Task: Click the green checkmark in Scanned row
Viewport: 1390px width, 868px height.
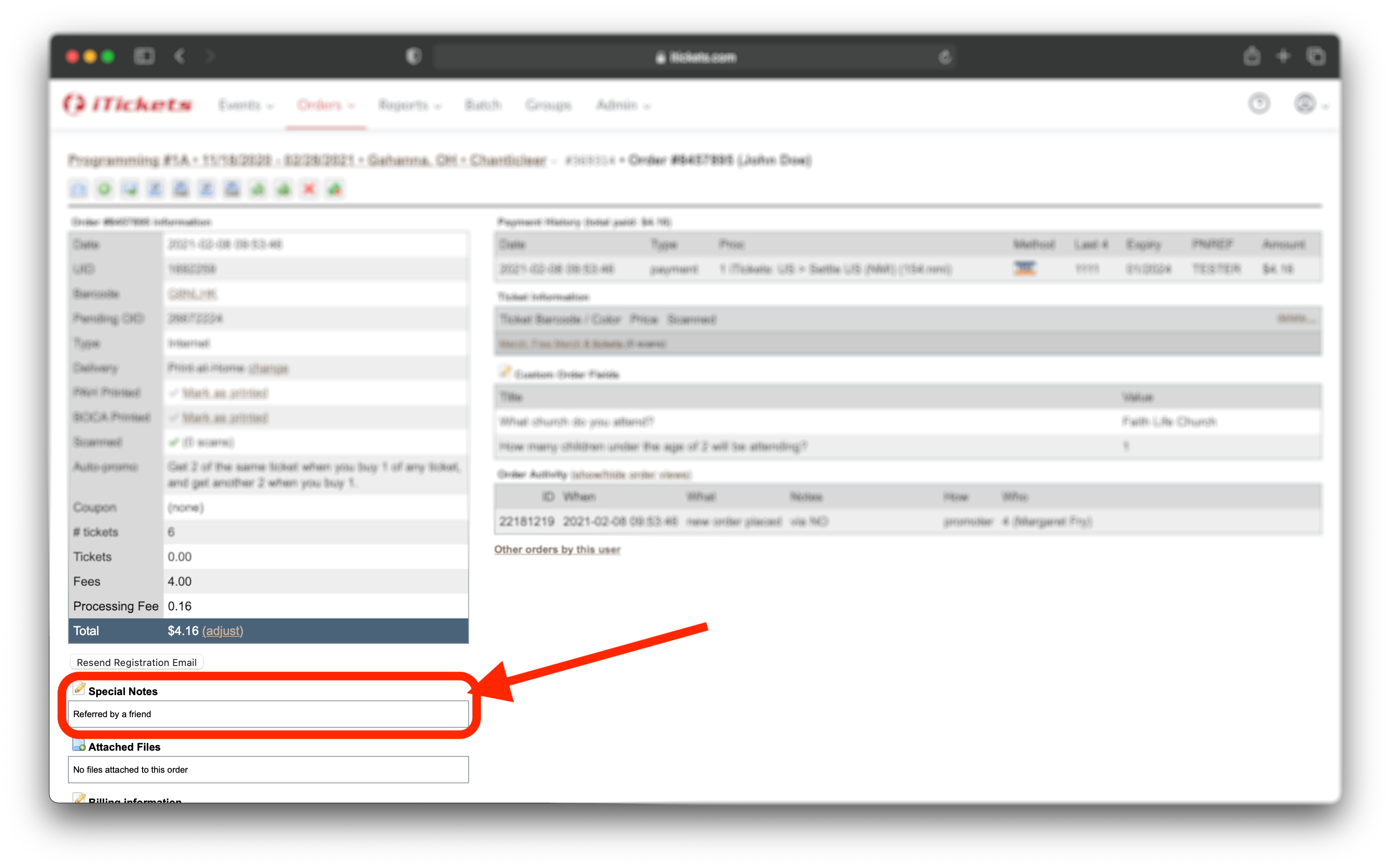Action: click(173, 442)
